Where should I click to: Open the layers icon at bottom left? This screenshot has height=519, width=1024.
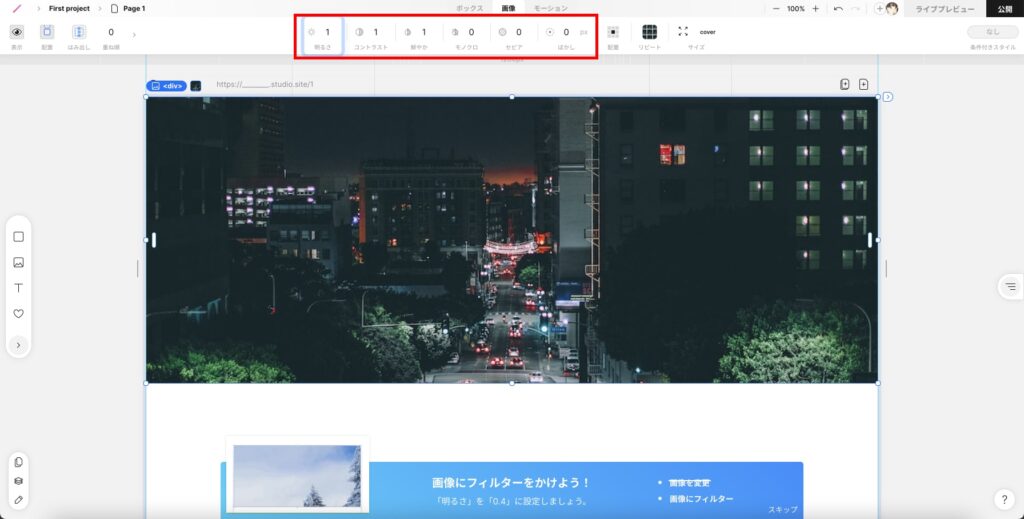[x=18, y=480]
